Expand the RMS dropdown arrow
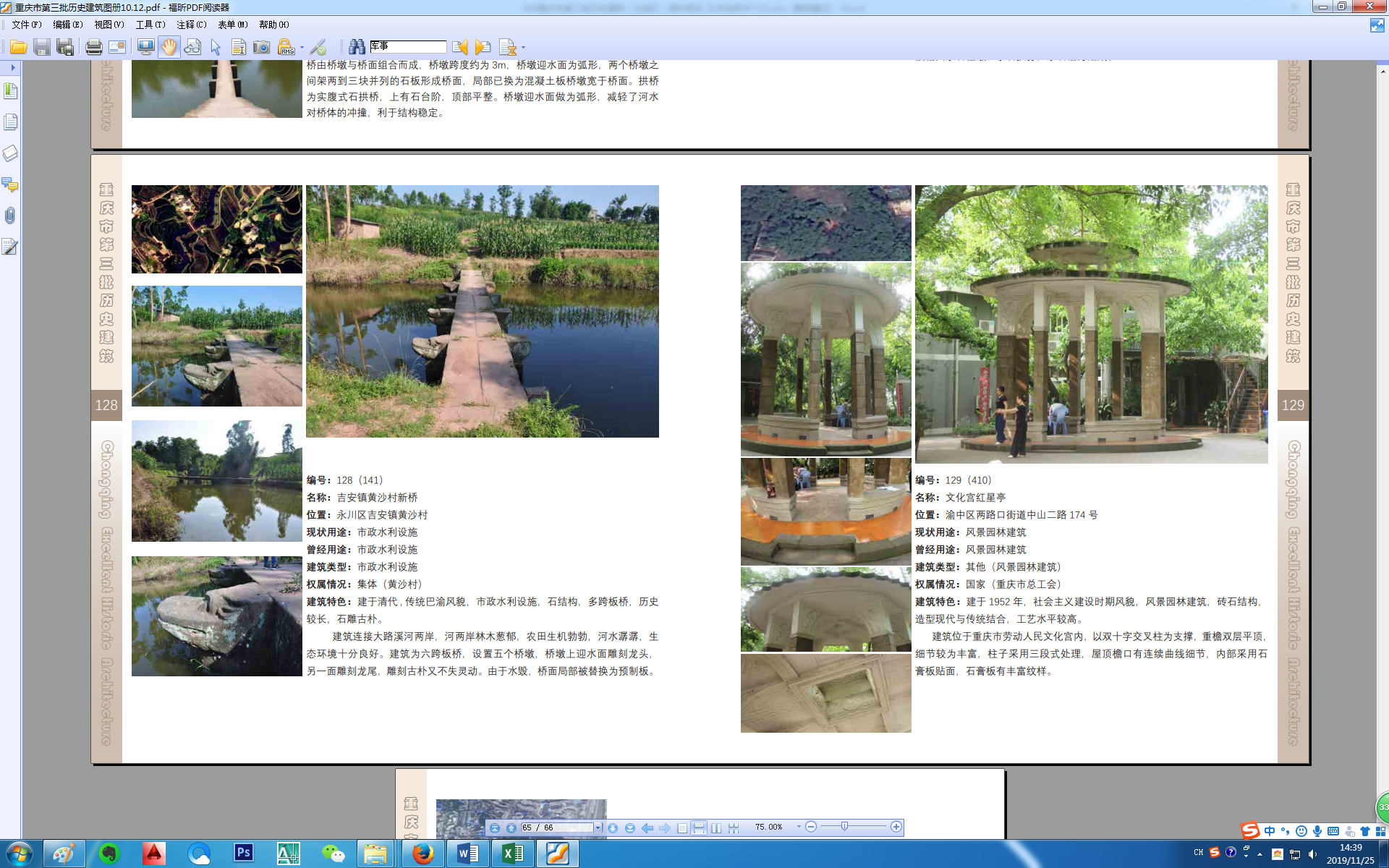Screen dimensions: 1389x868 click(302, 48)
